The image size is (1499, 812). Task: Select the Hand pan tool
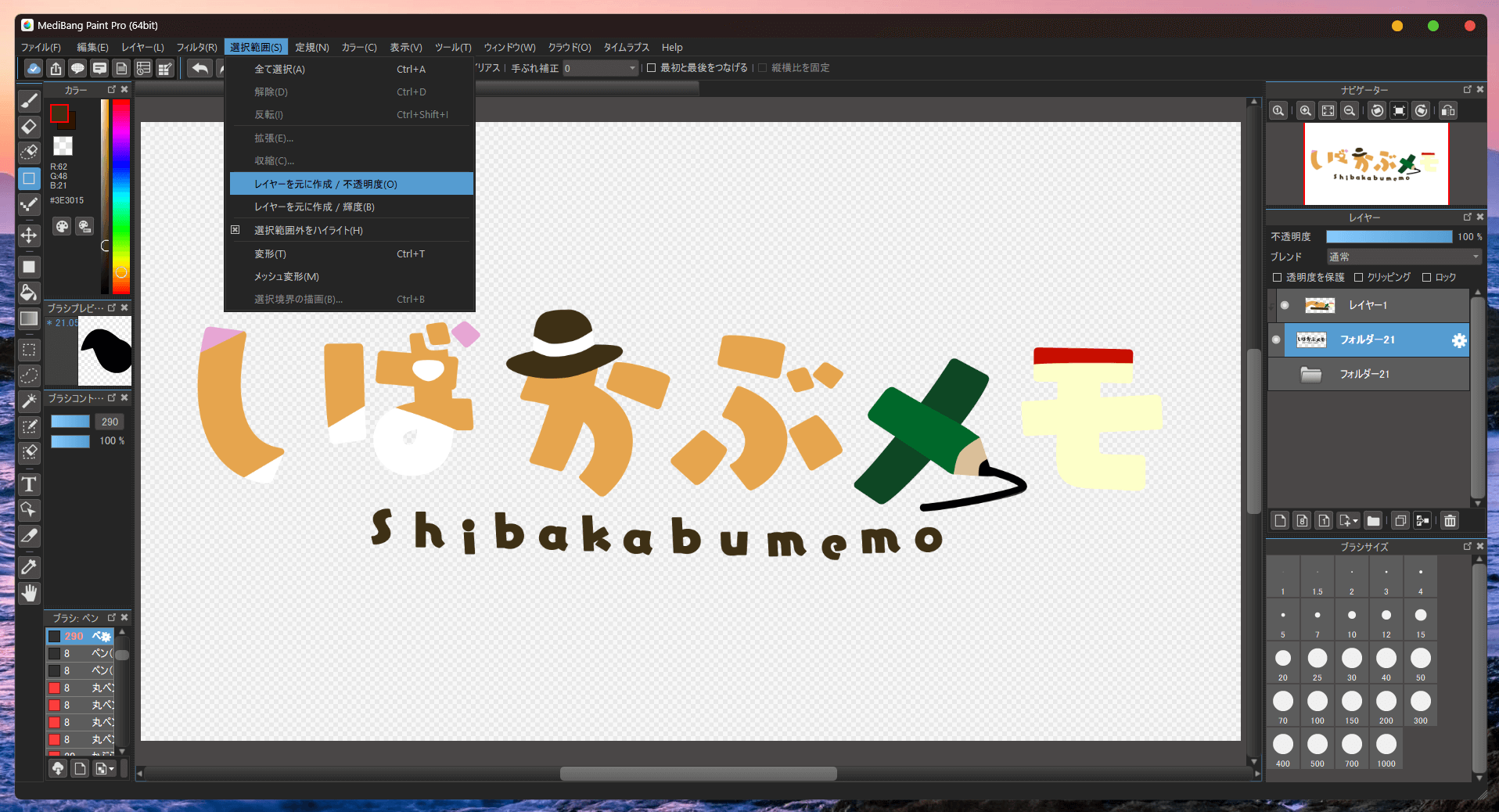tap(29, 593)
